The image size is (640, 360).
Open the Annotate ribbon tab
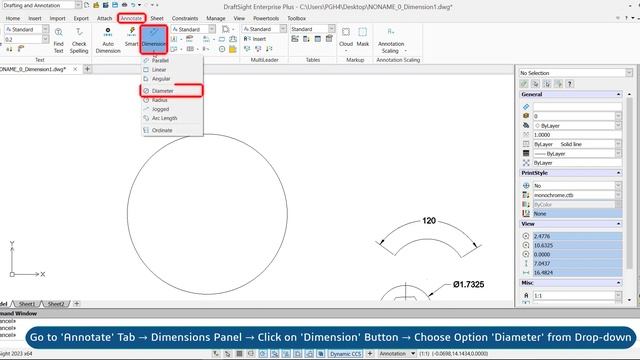(x=131, y=18)
